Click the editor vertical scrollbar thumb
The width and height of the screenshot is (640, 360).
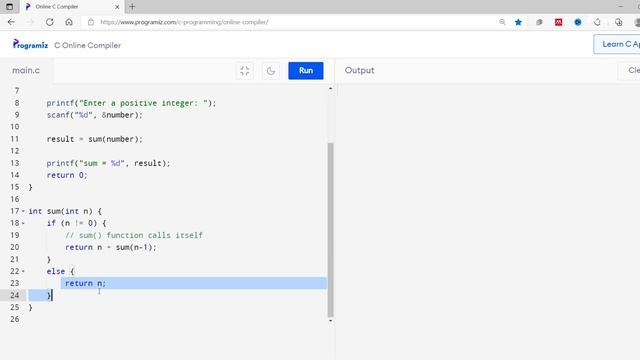click(x=331, y=230)
